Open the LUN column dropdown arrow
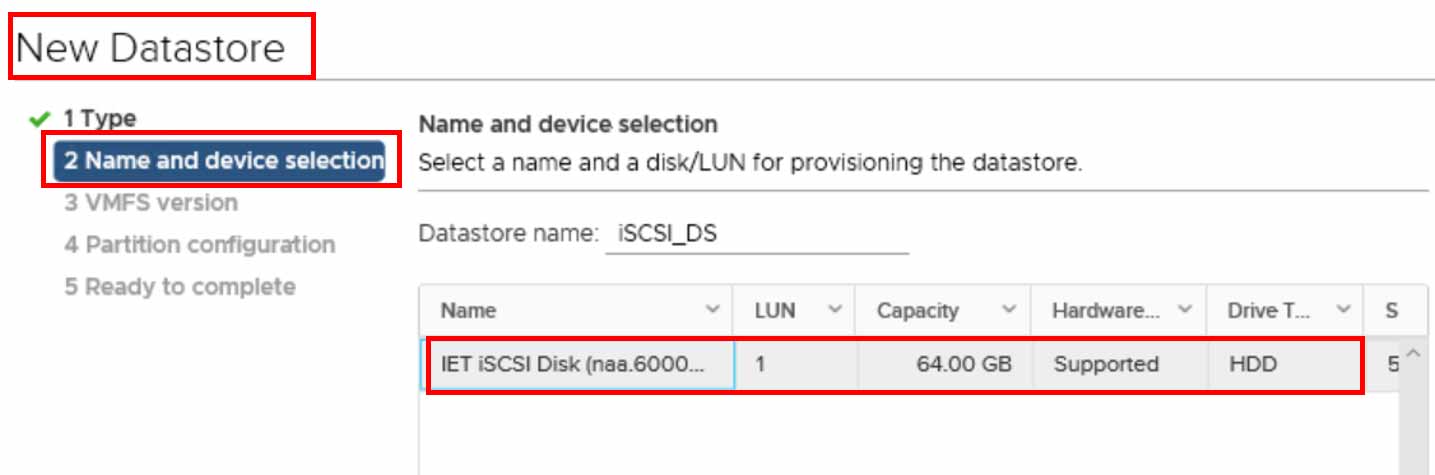Viewport: 1435px width, 475px height. (x=835, y=310)
